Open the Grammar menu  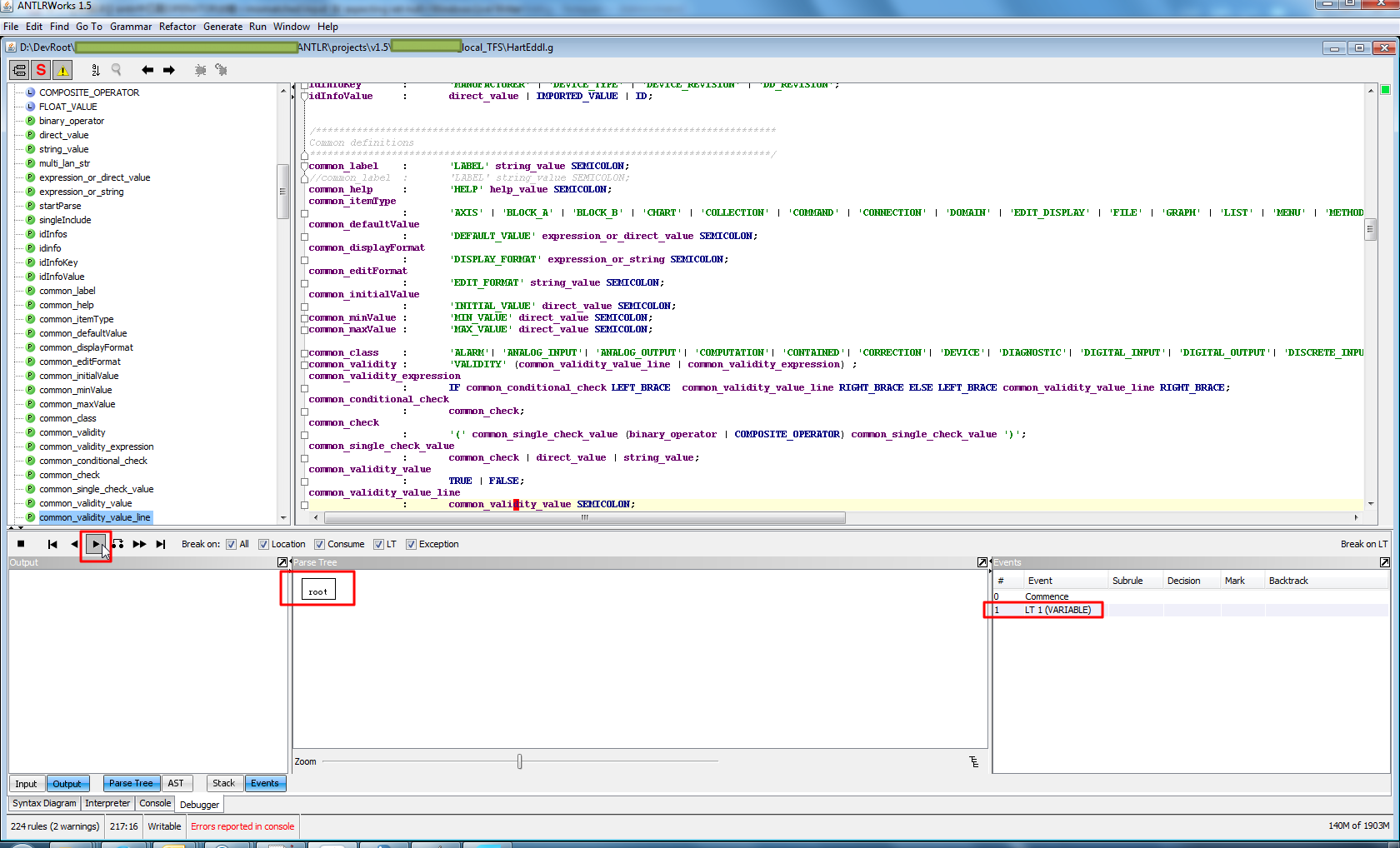pyautogui.click(x=131, y=27)
